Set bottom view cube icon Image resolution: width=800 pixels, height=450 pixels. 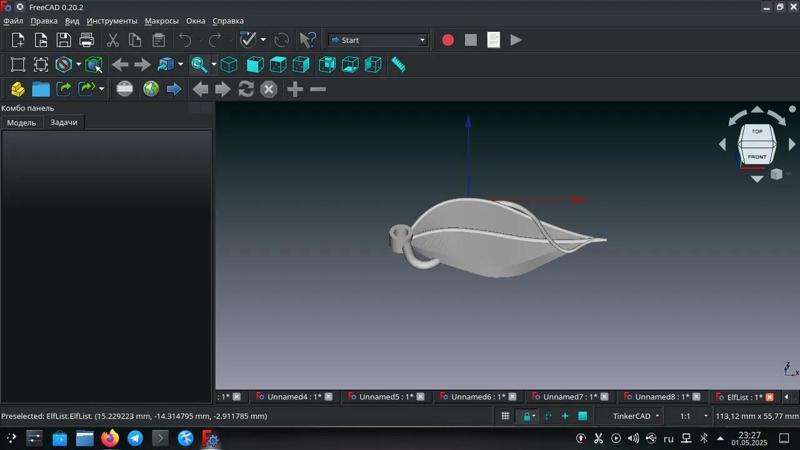point(350,65)
